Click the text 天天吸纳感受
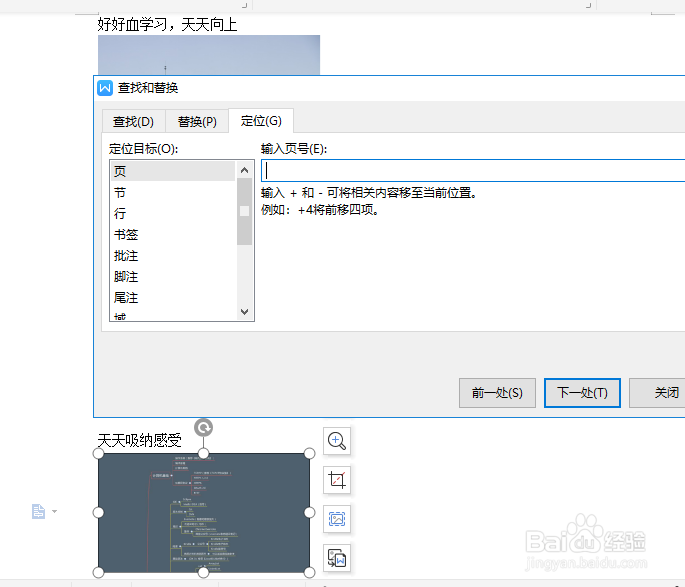 (x=139, y=440)
